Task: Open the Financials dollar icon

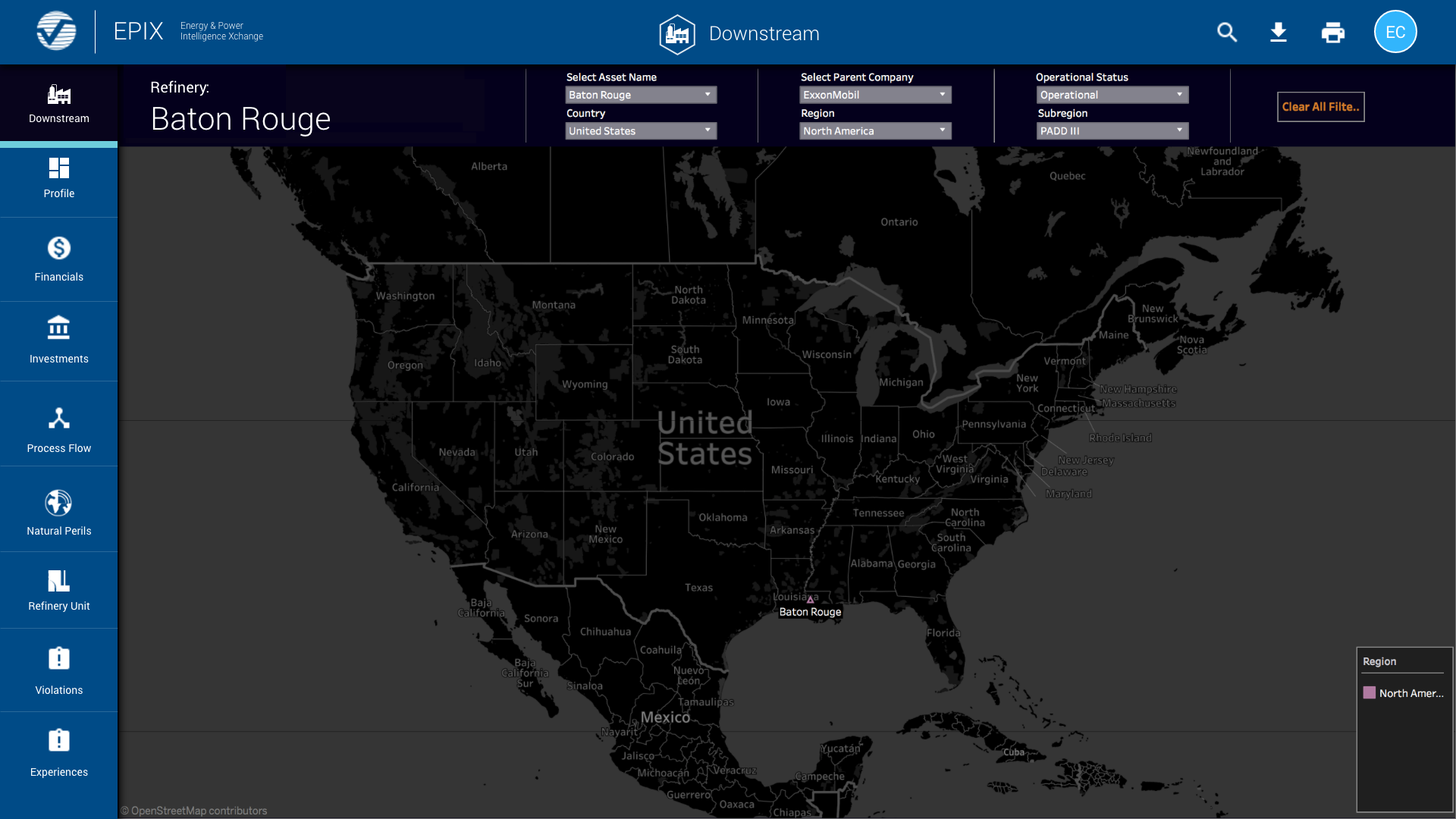Action: (x=59, y=248)
